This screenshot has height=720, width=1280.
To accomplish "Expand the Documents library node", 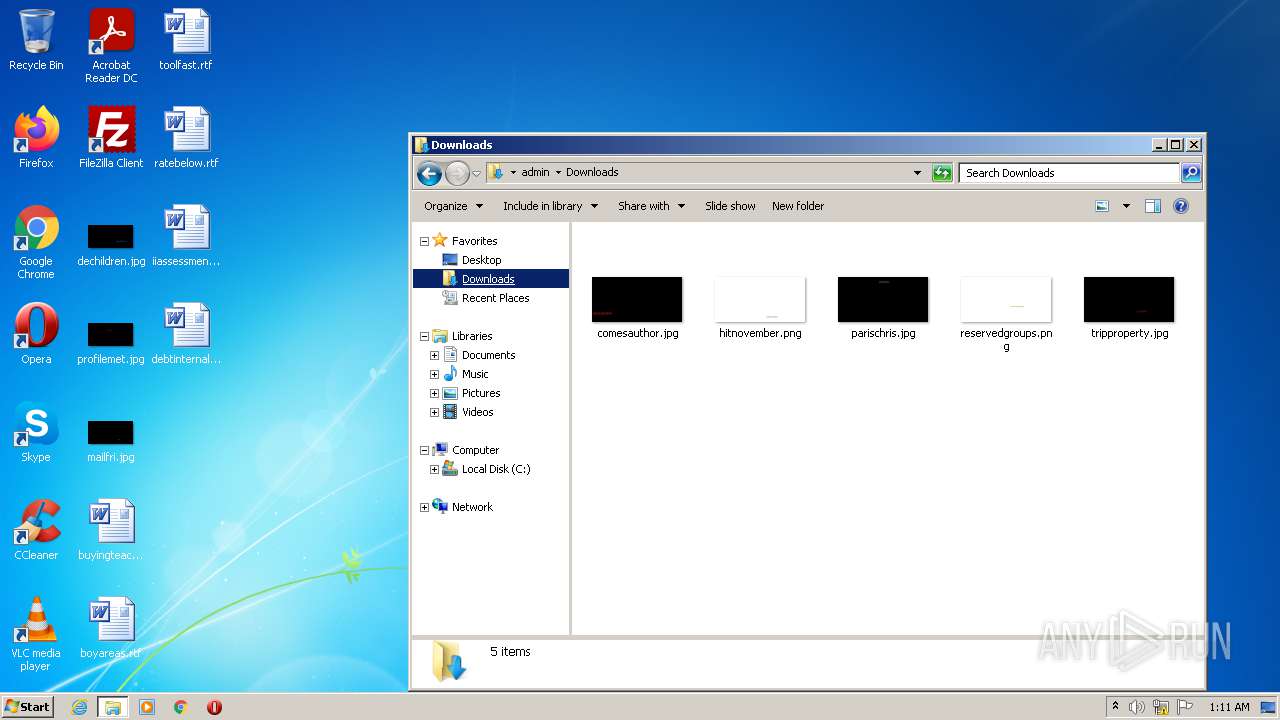I will coord(434,355).
